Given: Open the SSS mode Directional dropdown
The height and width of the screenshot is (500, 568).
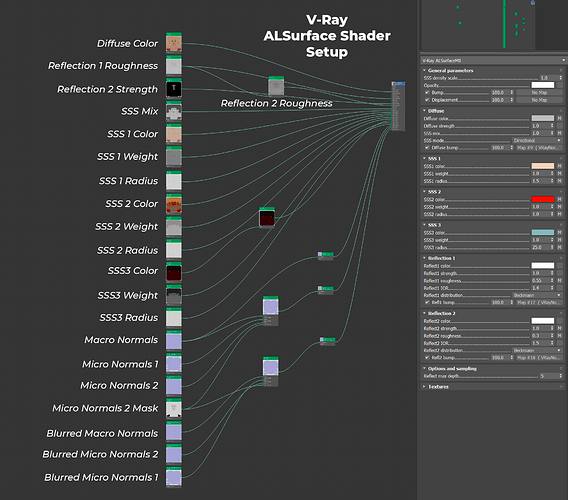Looking at the screenshot, I should tap(536, 140).
